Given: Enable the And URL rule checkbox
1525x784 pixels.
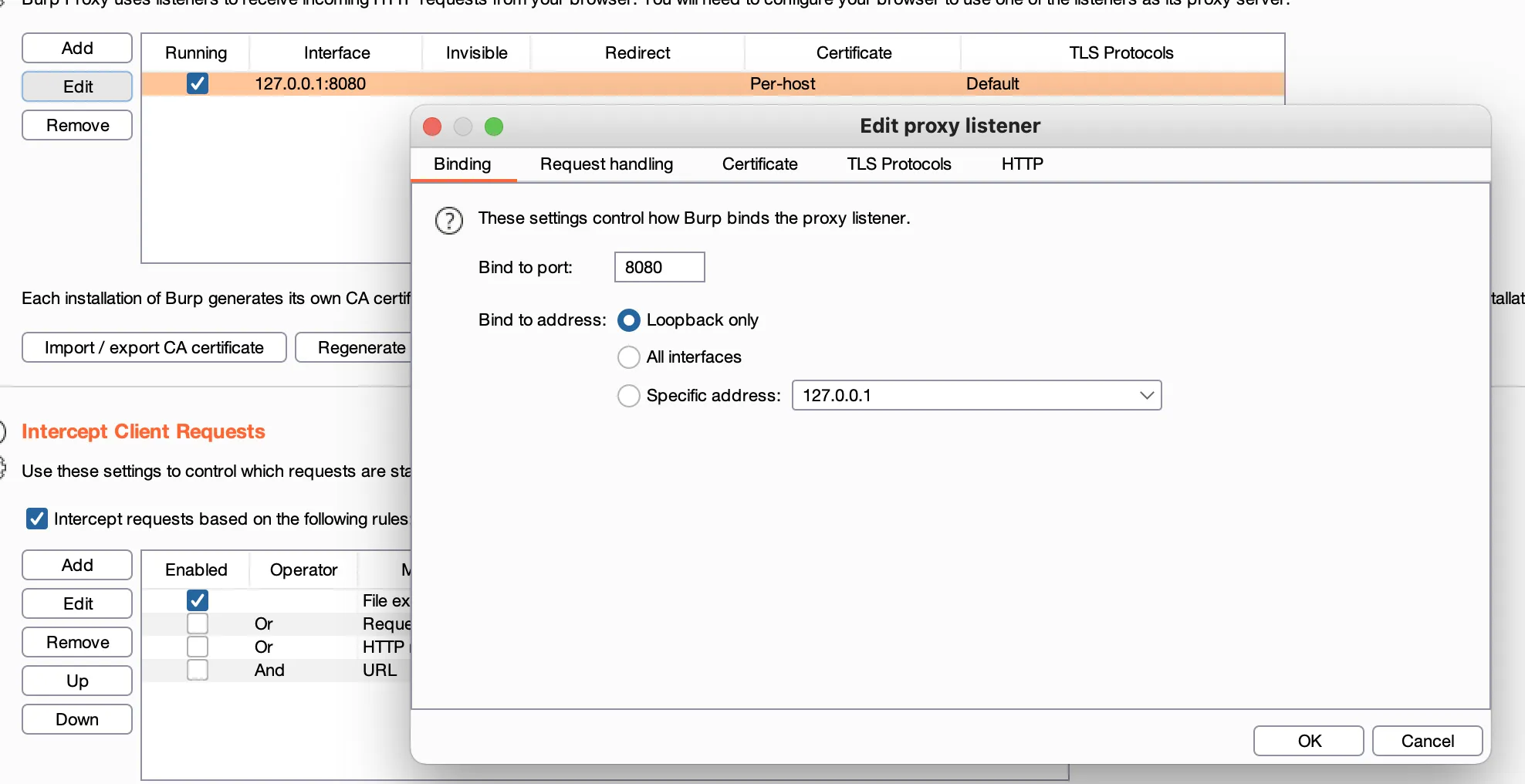Looking at the screenshot, I should pyautogui.click(x=198, y=670).
